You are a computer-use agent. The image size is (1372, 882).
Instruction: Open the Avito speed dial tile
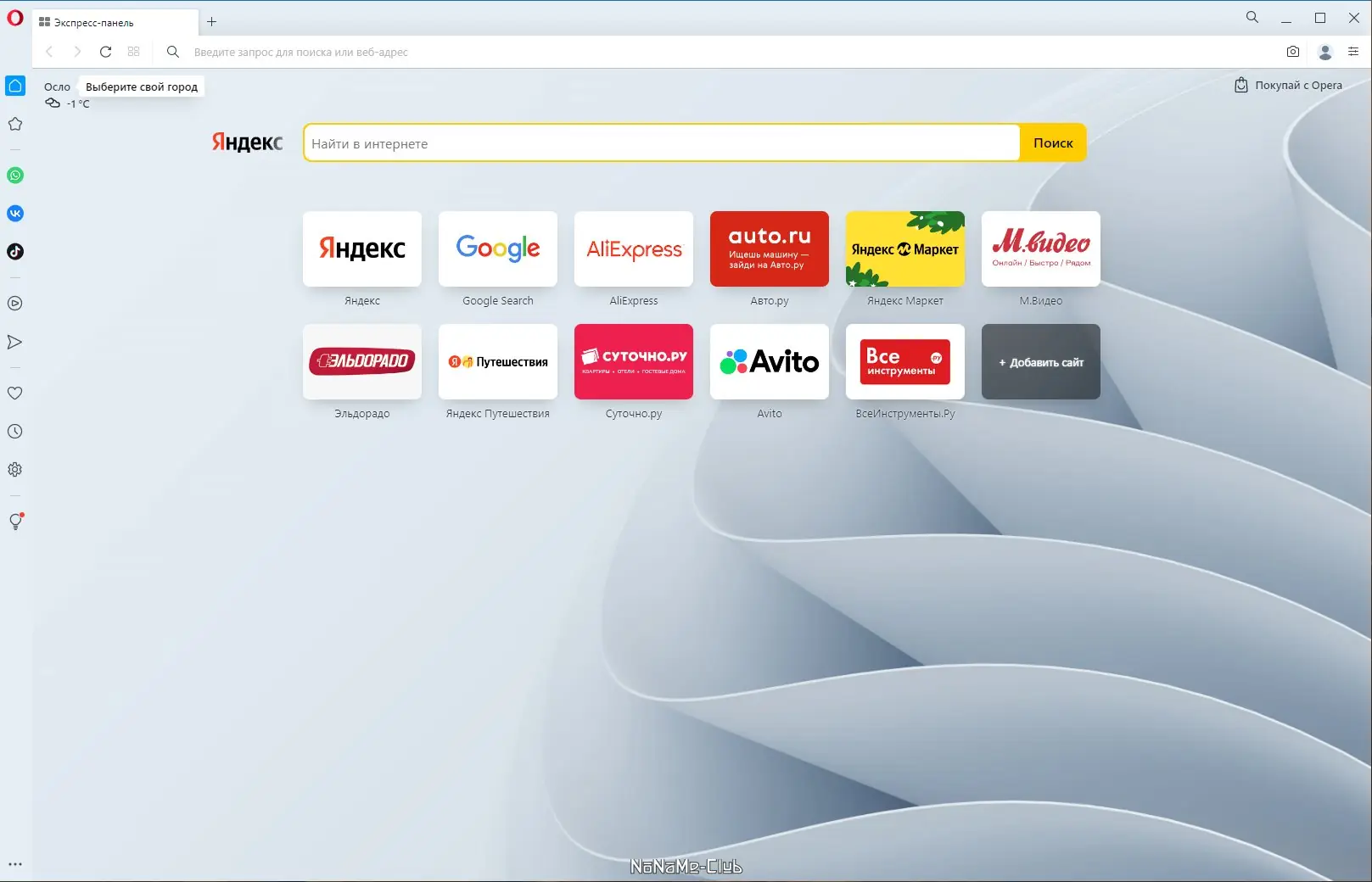point(770,361)
